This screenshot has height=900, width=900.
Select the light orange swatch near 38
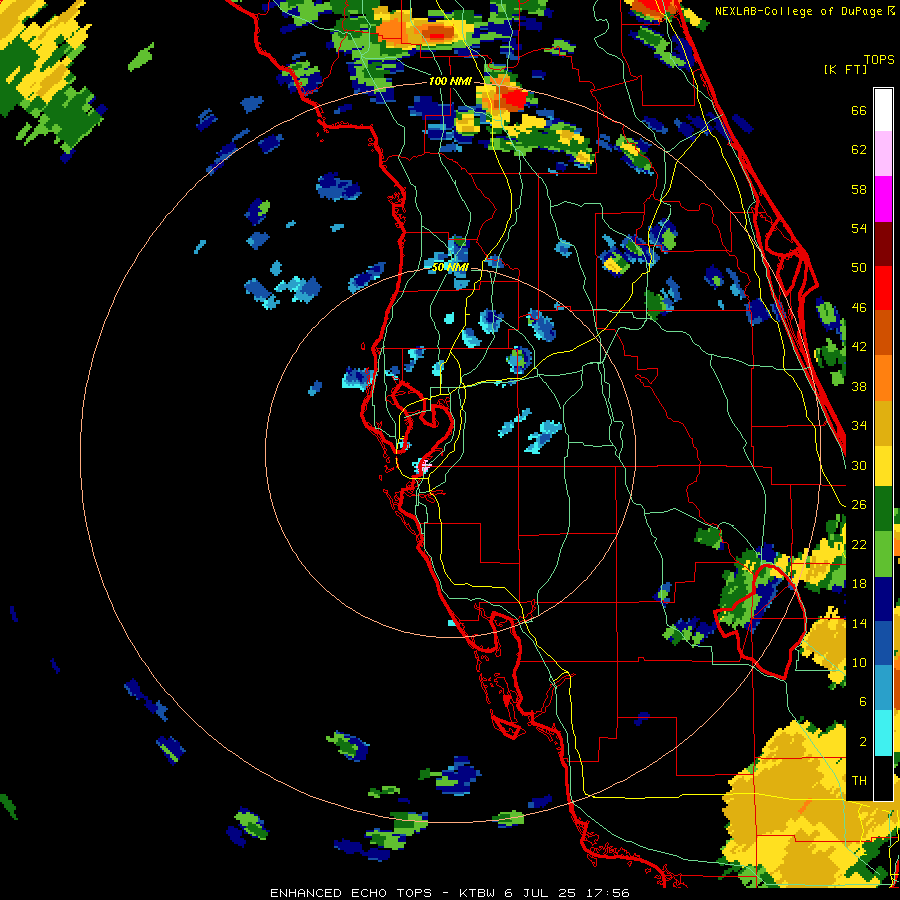tap(883, 377)
